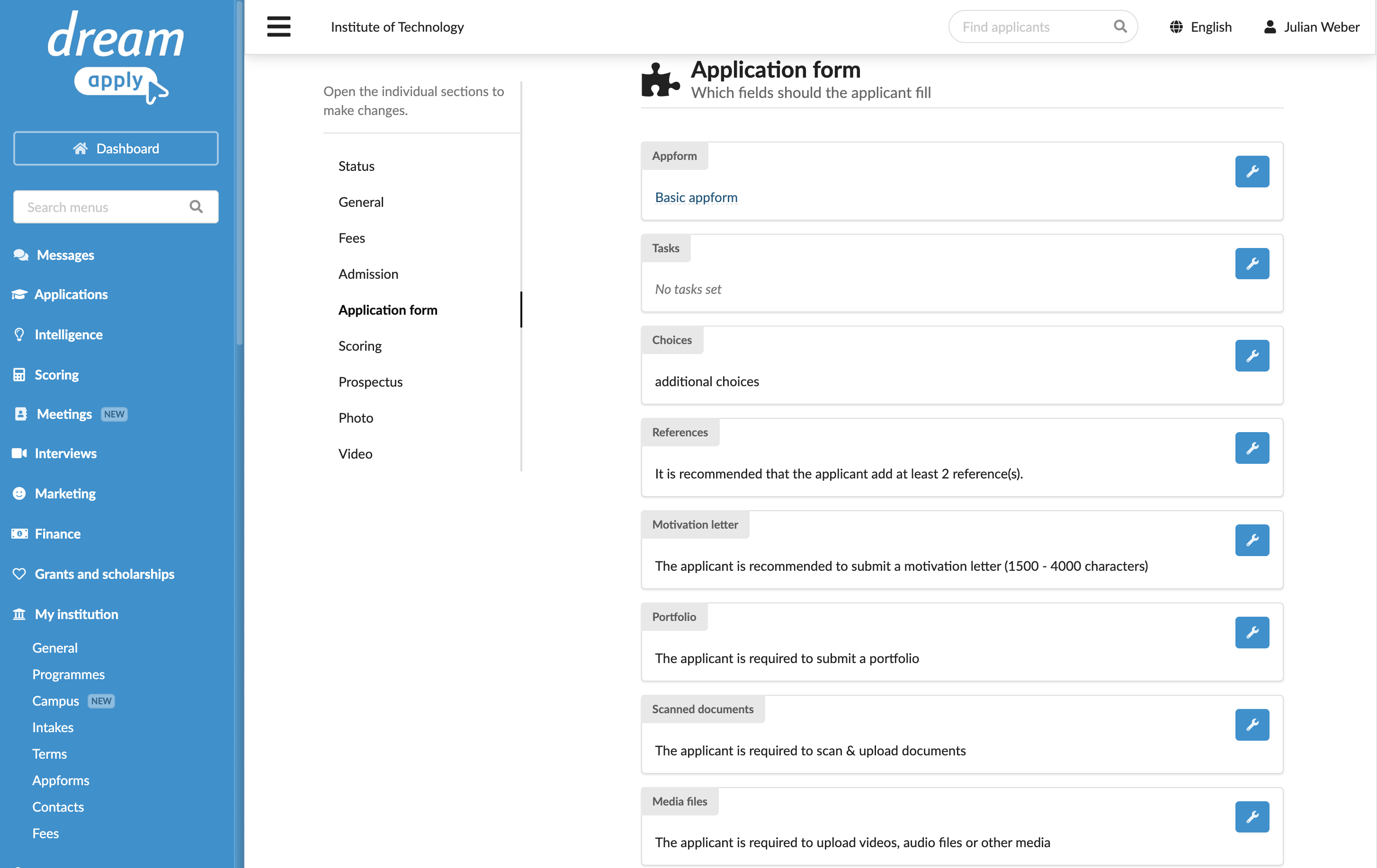
Task: Collapse the My institution sidebar menu
Action: click(x=77, y=614)
